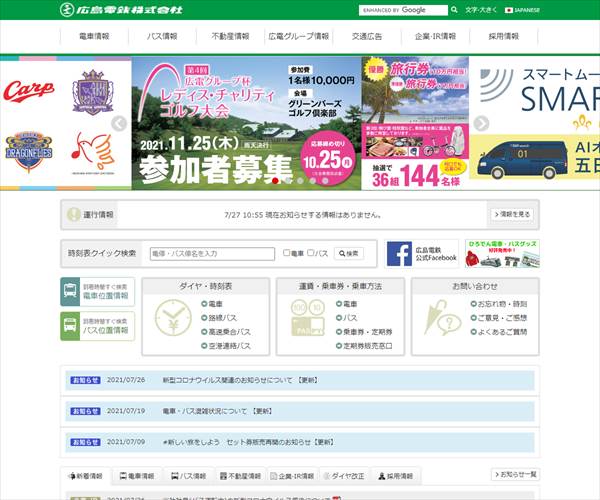600x500 pixels.
Task: Select the 不動産情報 news tab
Action: click(241, 476)
